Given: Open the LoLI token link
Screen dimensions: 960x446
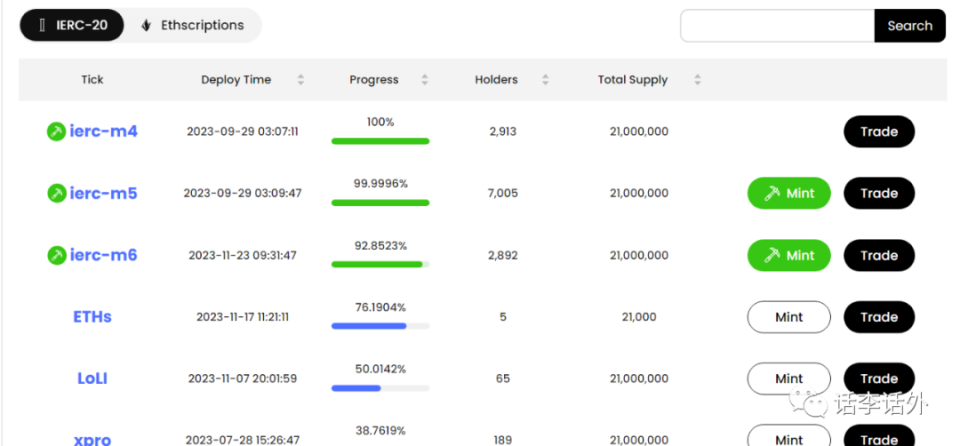Looking at the screenshot, I should tap(92, 379).
